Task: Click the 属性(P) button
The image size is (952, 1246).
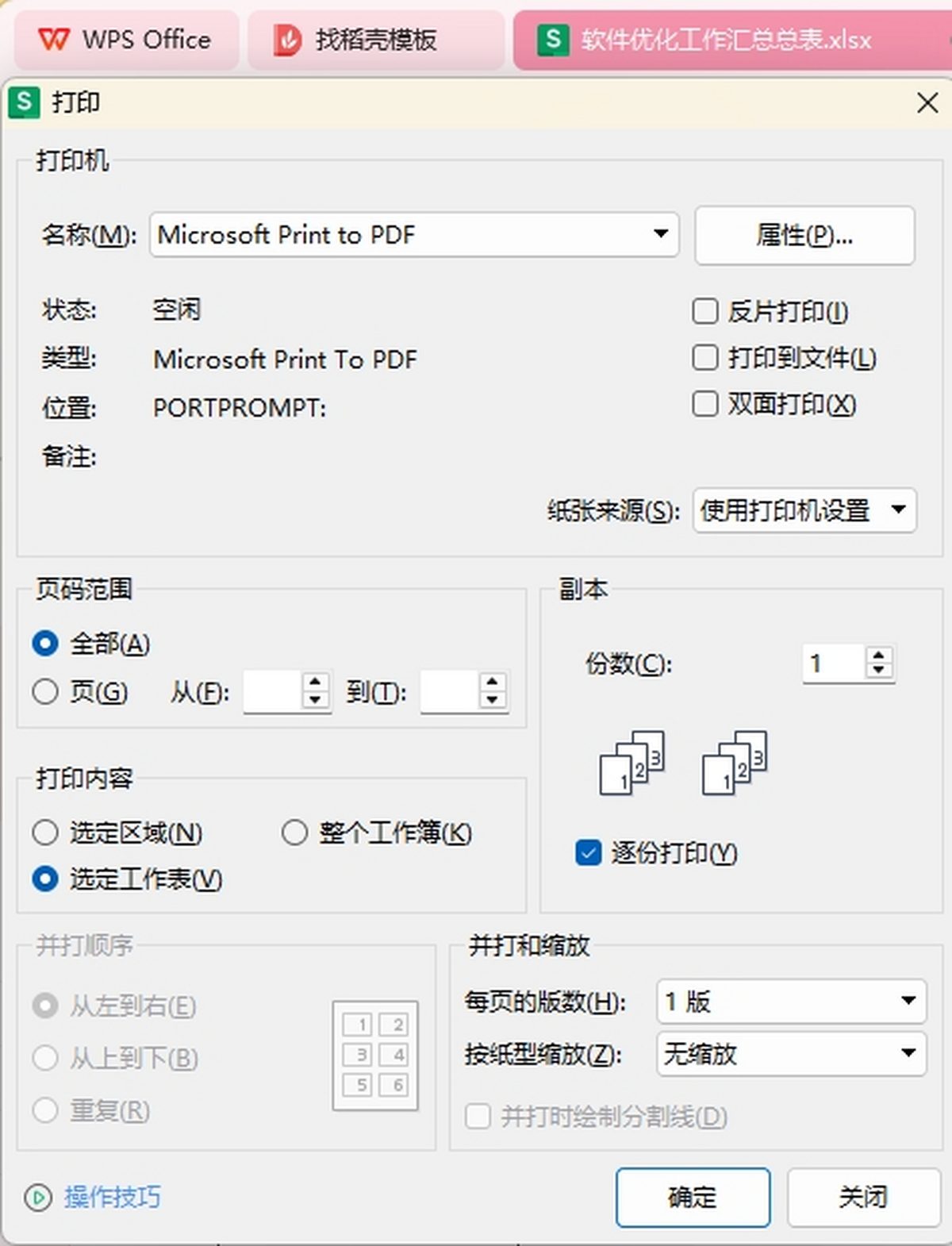Action: [x=804, y=235]
